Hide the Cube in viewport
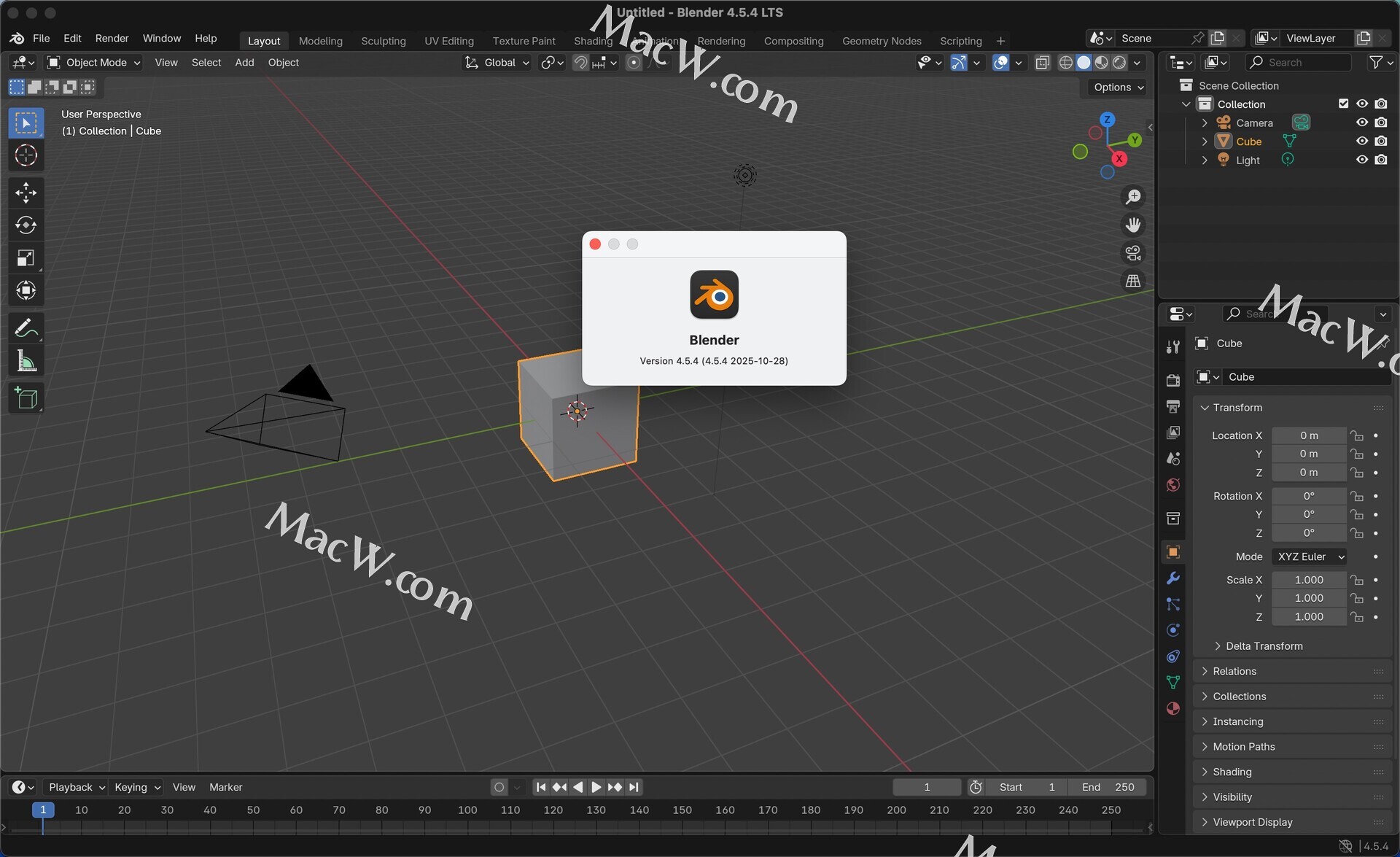 point(1361,141)
